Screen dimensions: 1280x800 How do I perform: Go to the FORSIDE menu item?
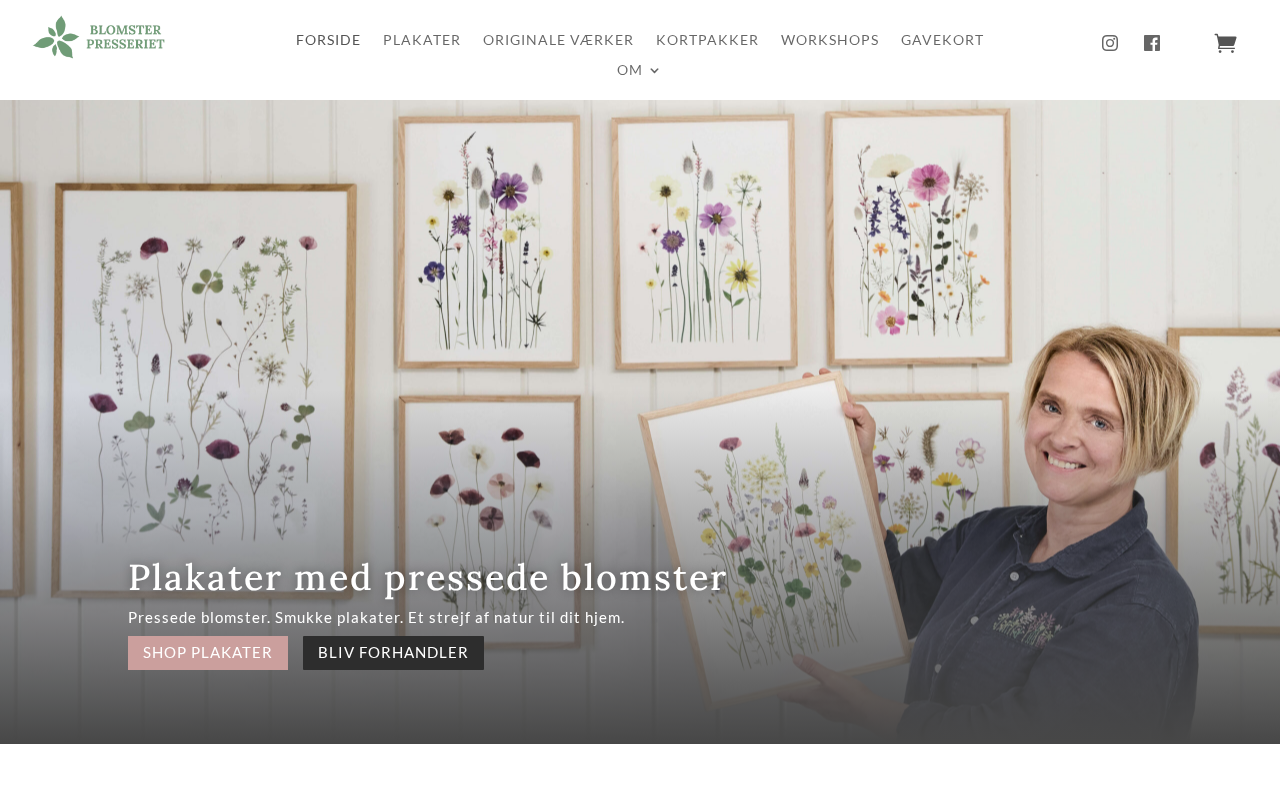click(x=328, y=40)
